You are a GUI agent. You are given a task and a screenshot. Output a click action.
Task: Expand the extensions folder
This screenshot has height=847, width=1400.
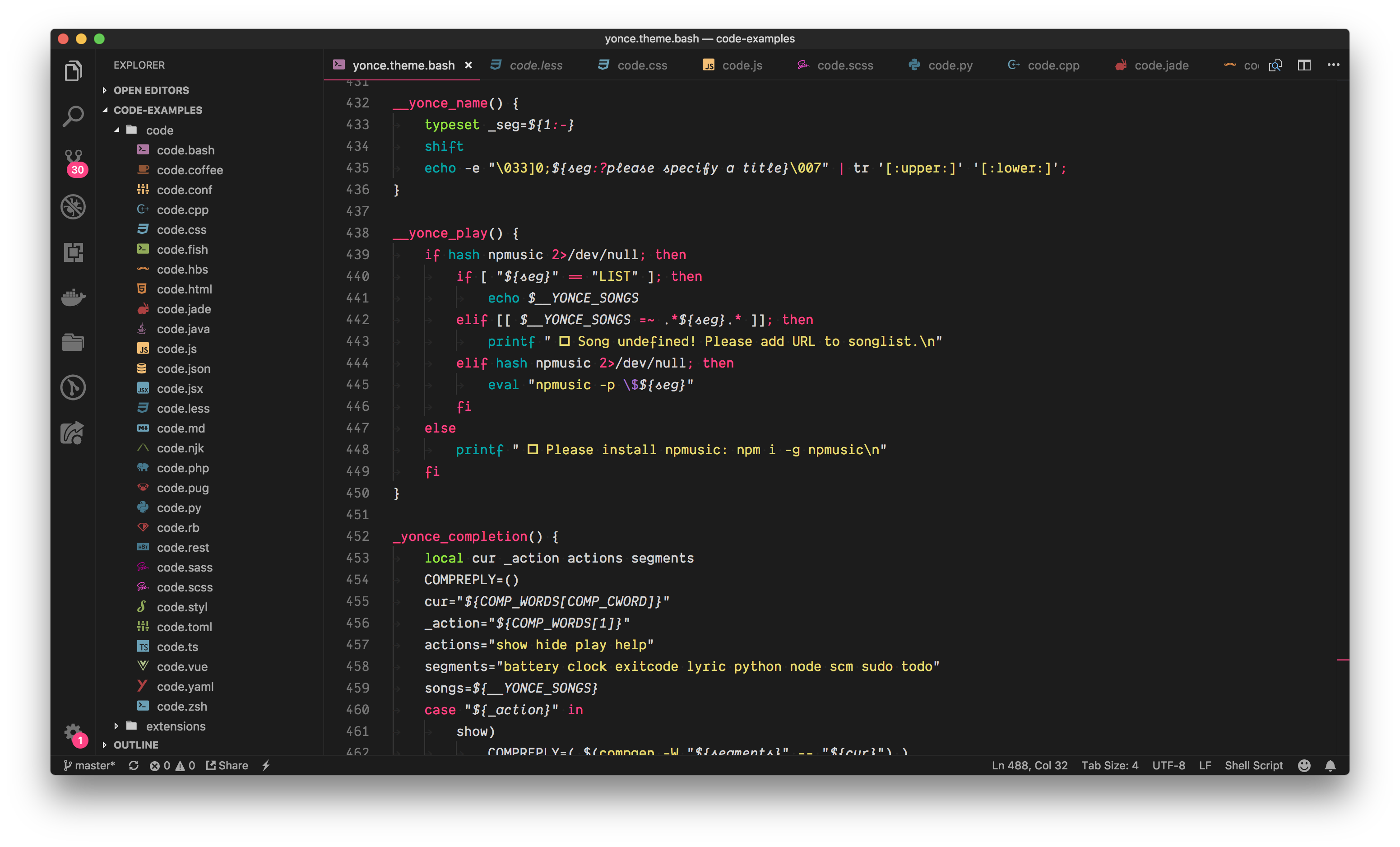176,726
